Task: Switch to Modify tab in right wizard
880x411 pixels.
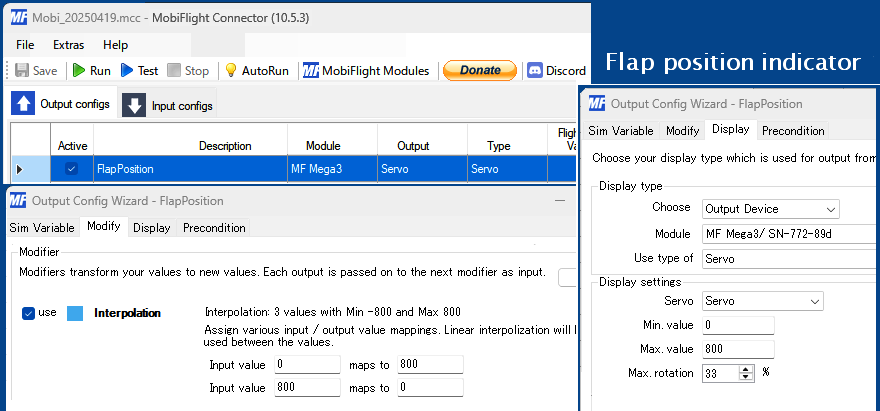Action: [x=682, y=131]
